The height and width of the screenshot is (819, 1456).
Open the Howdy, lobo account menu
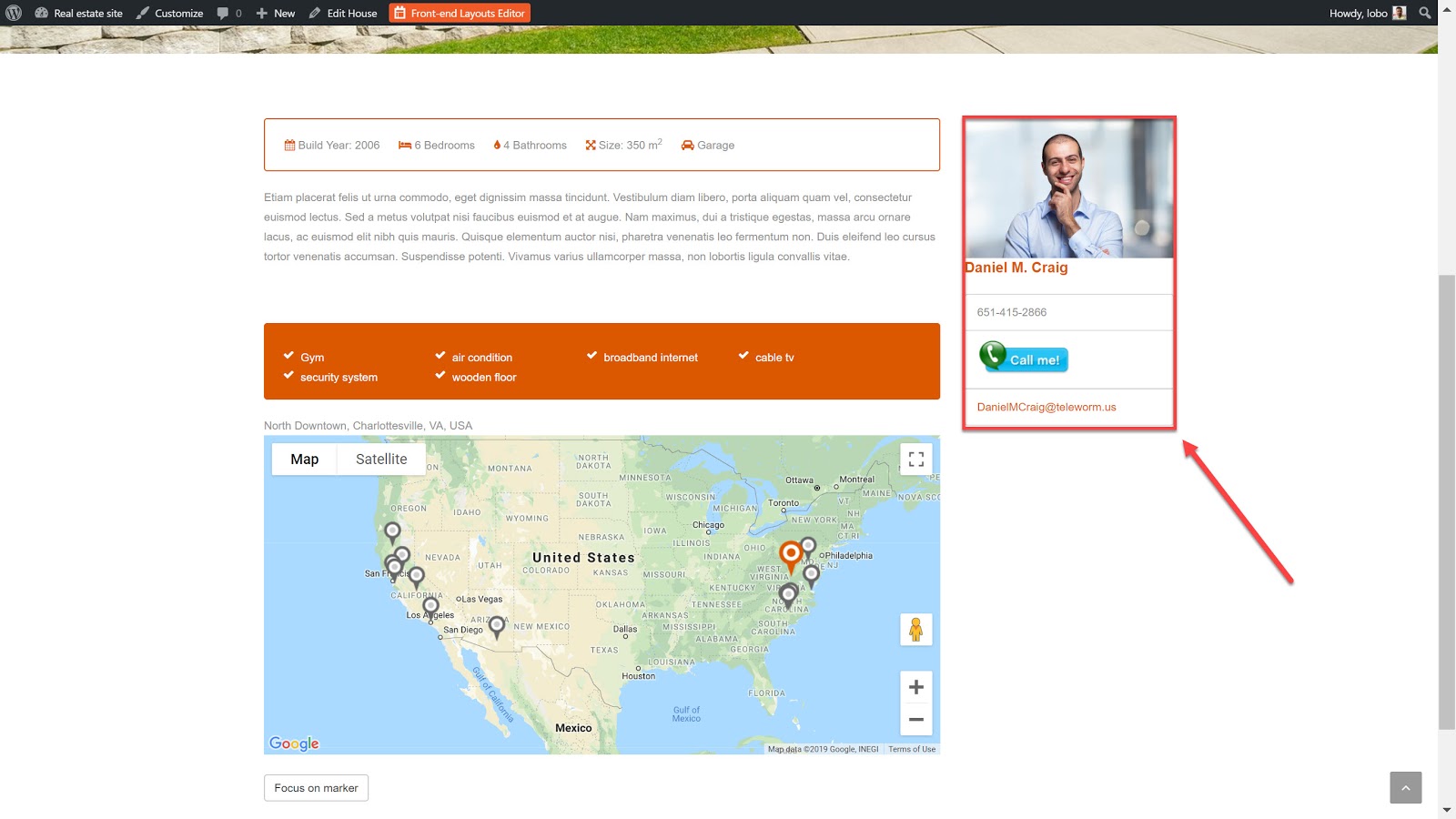coord(1367,13)
